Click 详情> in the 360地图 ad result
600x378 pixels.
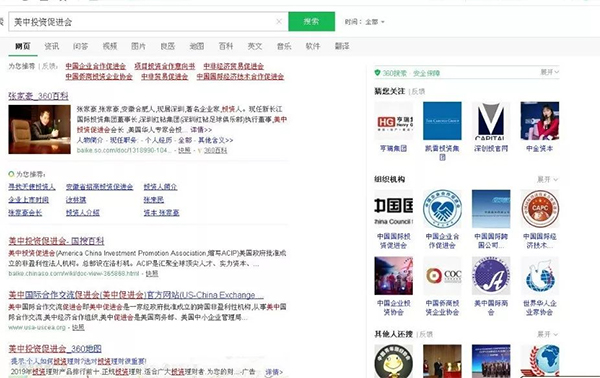[x=274, y=372]
